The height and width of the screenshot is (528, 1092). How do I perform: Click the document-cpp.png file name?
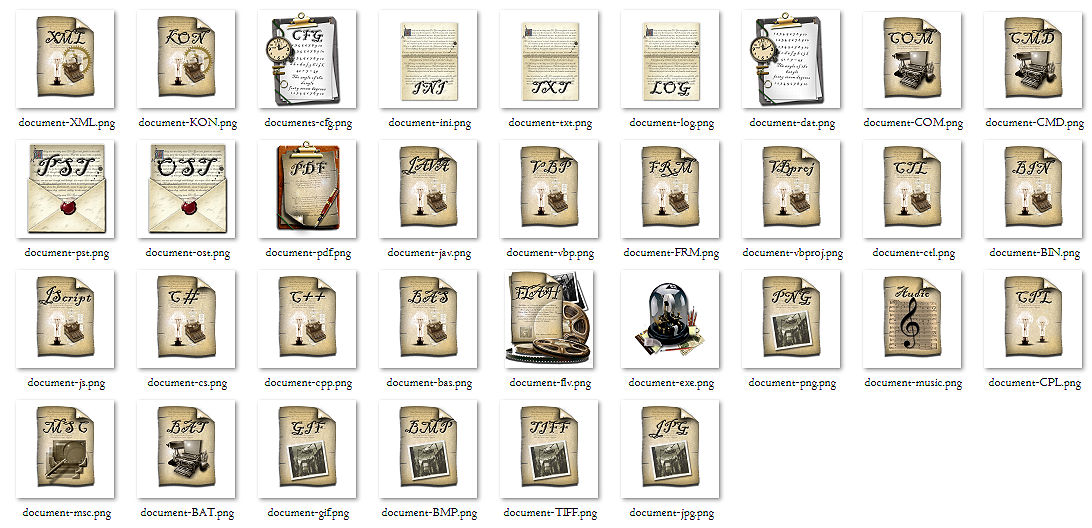pos(308,383)
